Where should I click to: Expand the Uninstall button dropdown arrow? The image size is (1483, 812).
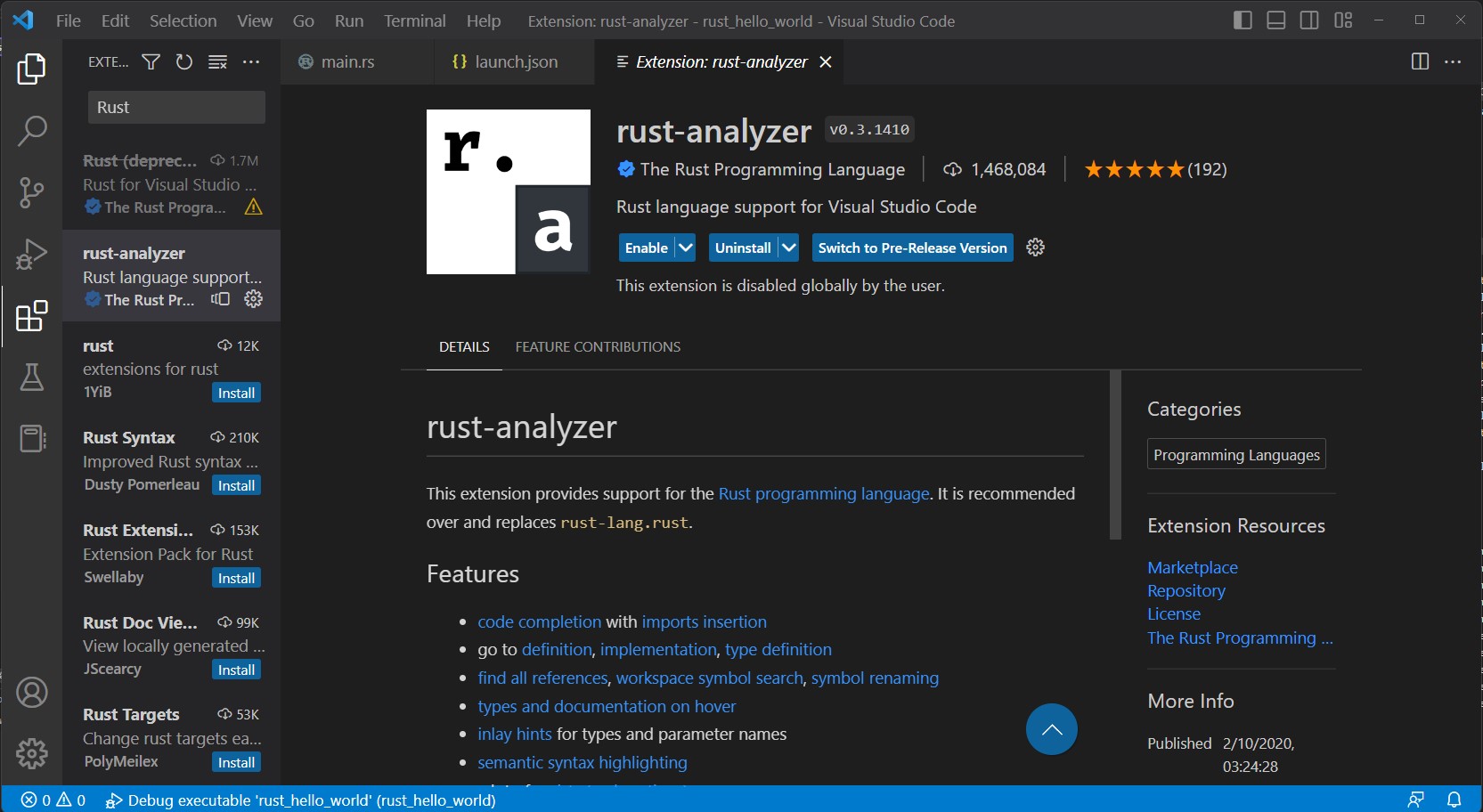click(x=789, y=248)
